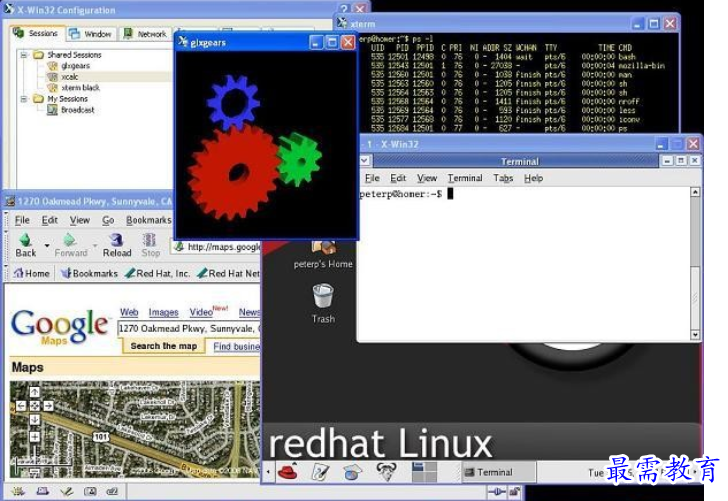
Task: Click the workspace switcher on Red Hat panel
Action: (424, 472)
